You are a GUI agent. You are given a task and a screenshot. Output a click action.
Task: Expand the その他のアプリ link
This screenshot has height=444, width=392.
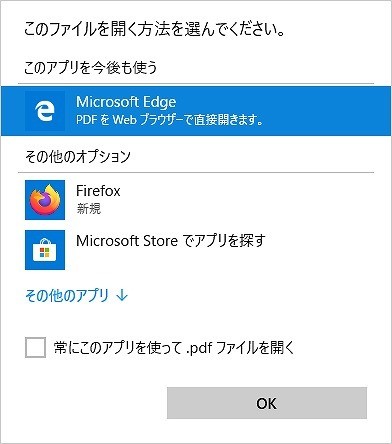pos(77,295)
